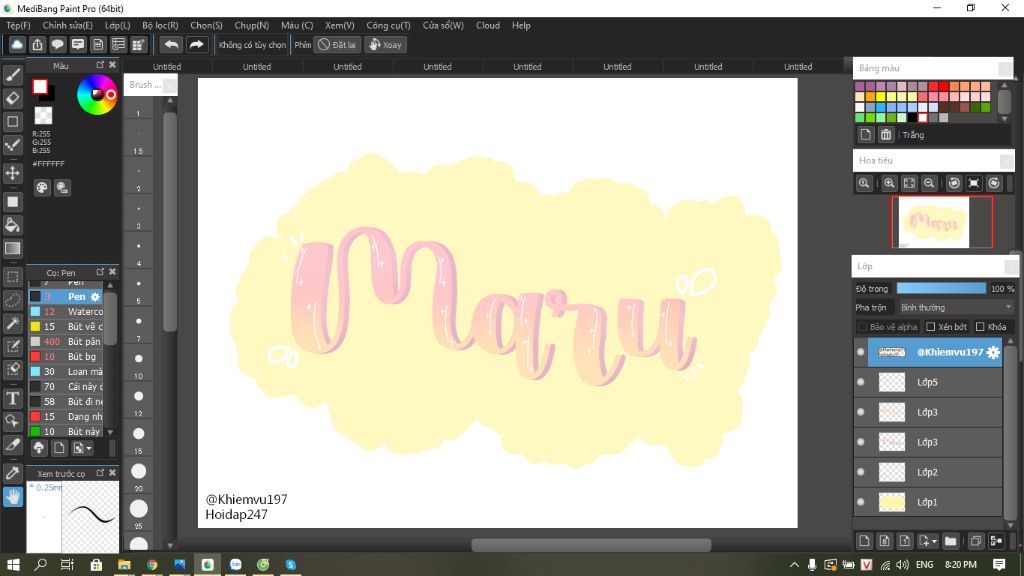
Task: Click the Đặt lại reset button
Action: tap(338, 44)
